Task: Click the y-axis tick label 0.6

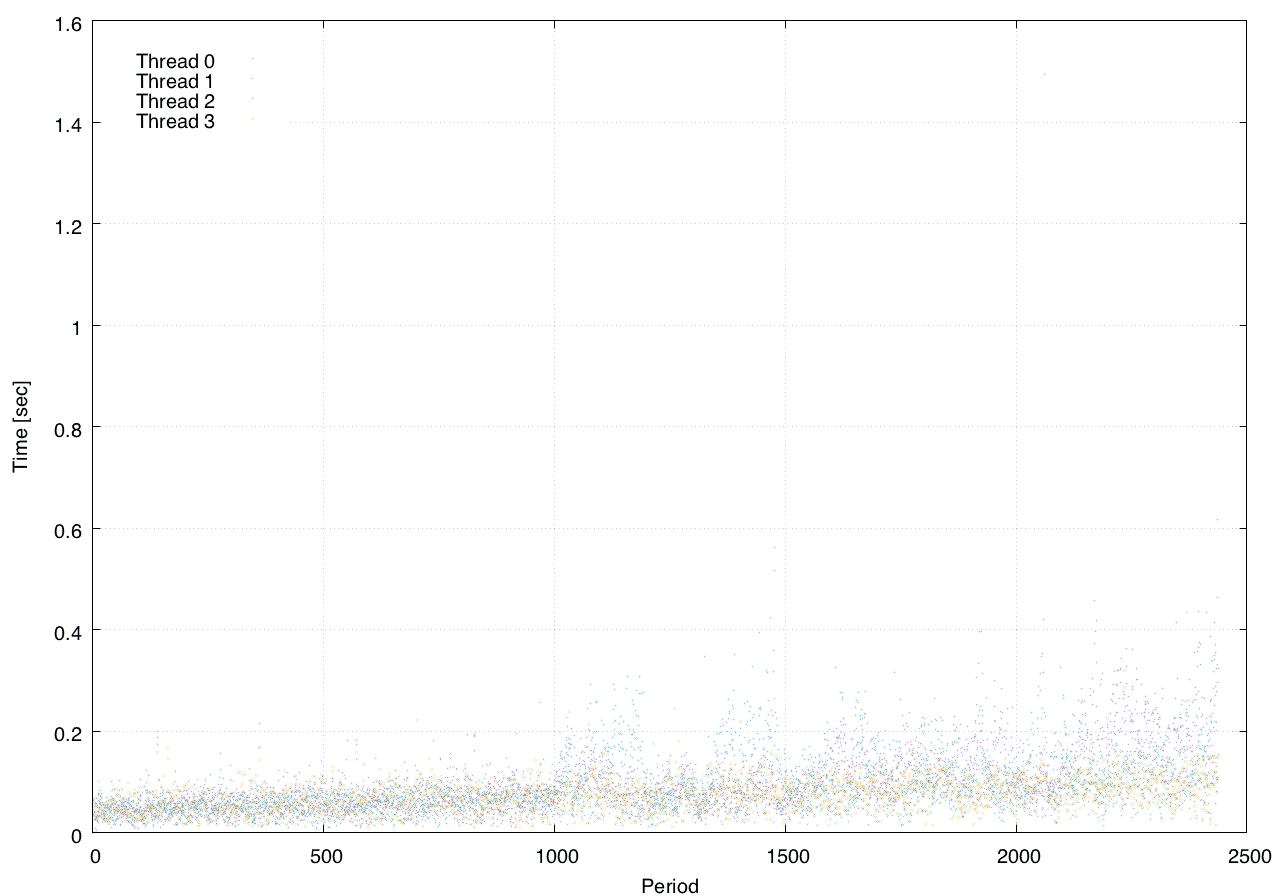Action: [69, 529]
